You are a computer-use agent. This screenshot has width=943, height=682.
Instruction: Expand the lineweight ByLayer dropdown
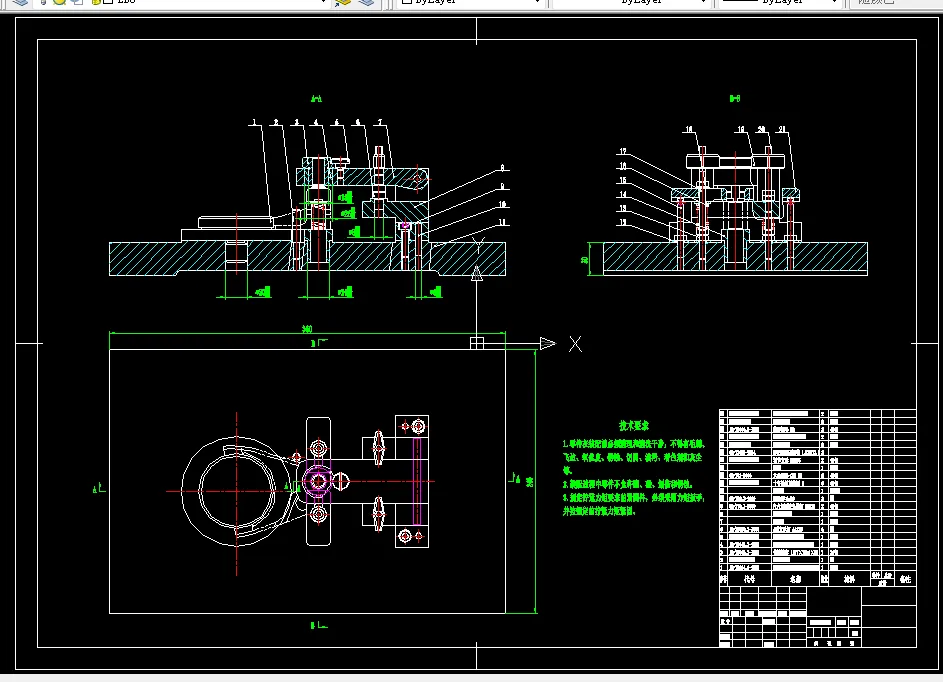pyautogui.click(x=780, y=2)
